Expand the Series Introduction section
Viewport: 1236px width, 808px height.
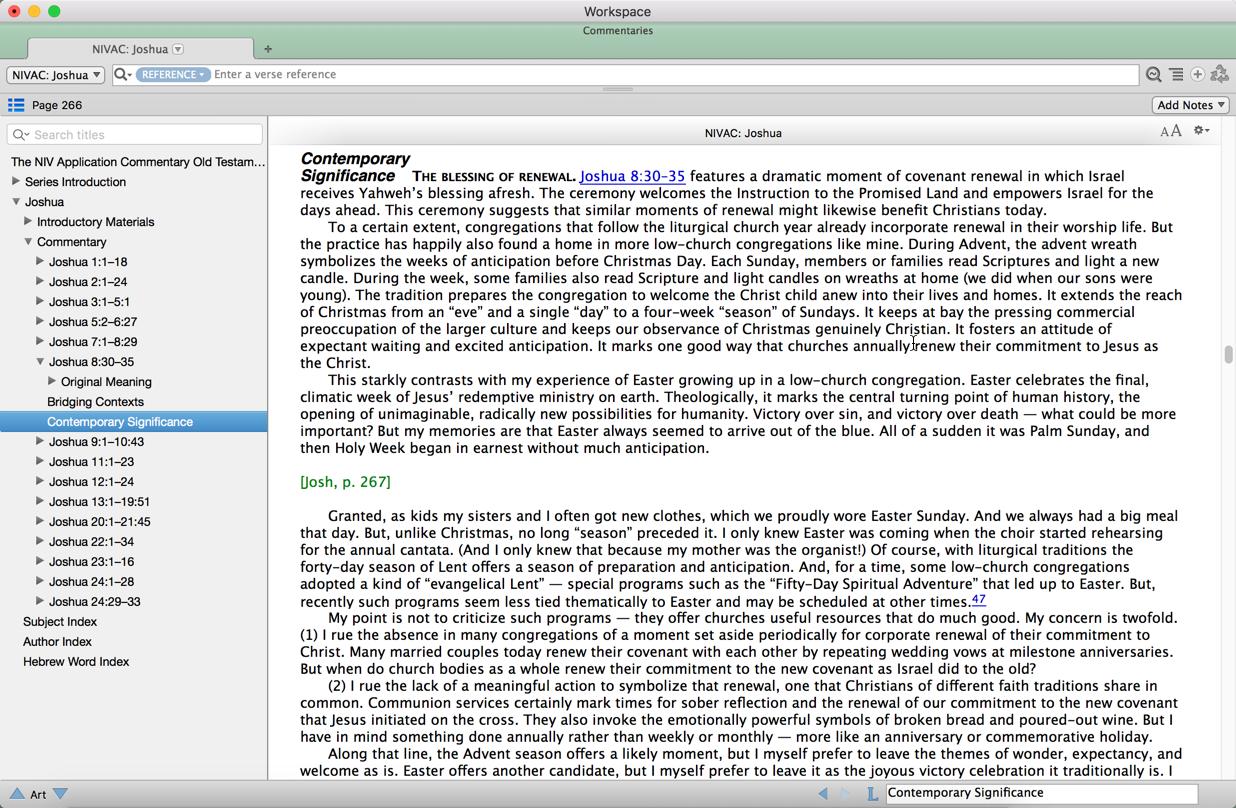point(16,182)
